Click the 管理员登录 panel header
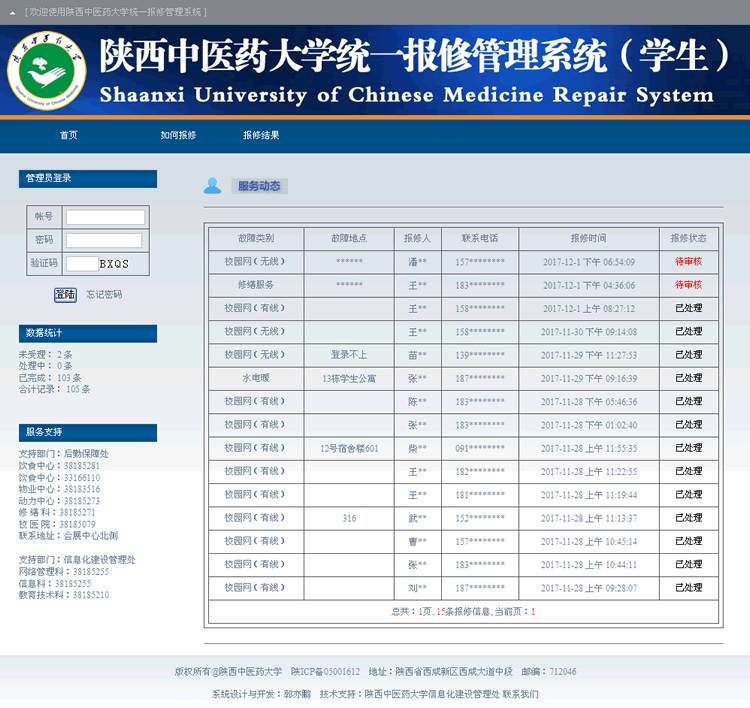This screenshot has height=708, width=750. [x=88, y=178]
